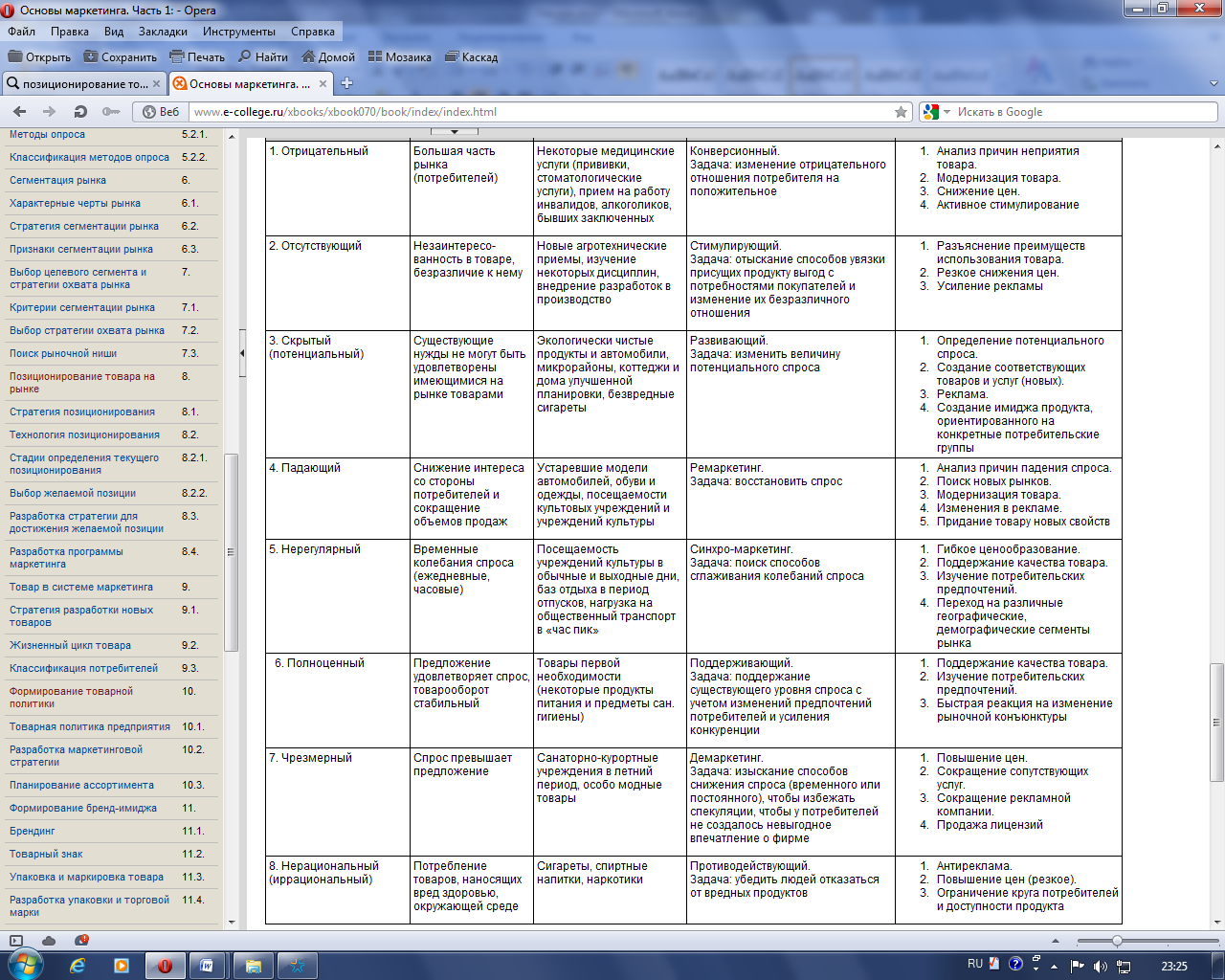
Task: Go to the Домой home page
Action: click(x=328, y=57)
